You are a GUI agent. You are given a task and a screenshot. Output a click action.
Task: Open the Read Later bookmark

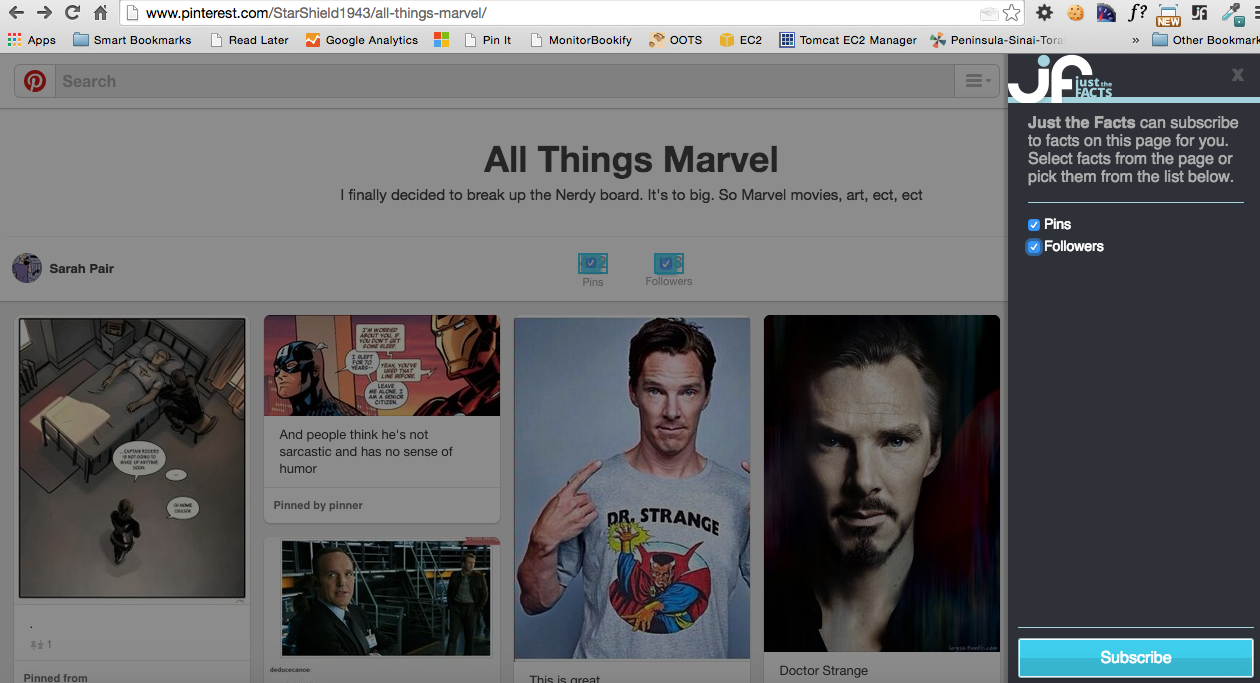click(x=249, y=40)
